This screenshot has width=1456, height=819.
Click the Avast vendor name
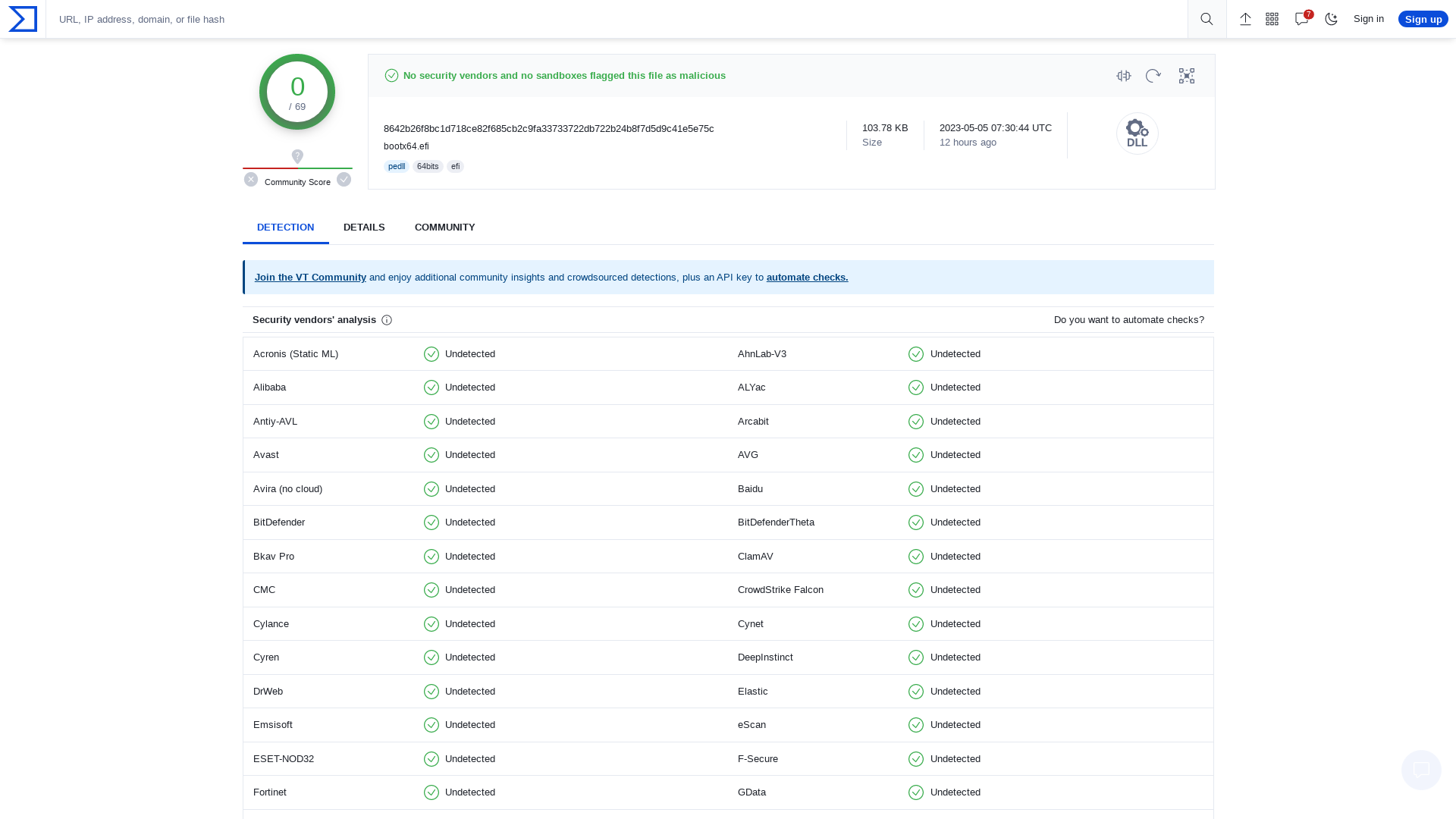pos(266,455)
